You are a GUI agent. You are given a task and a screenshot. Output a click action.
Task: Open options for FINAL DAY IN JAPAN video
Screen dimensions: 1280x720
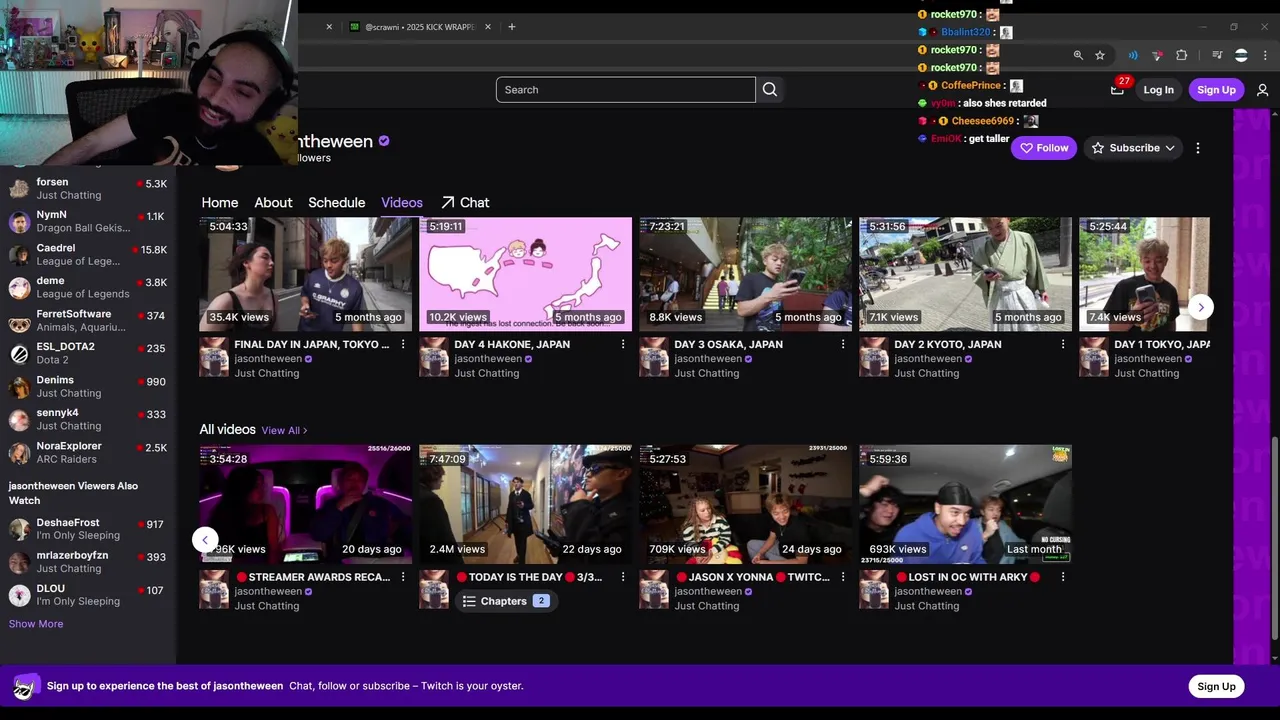[x=403, y=344]
